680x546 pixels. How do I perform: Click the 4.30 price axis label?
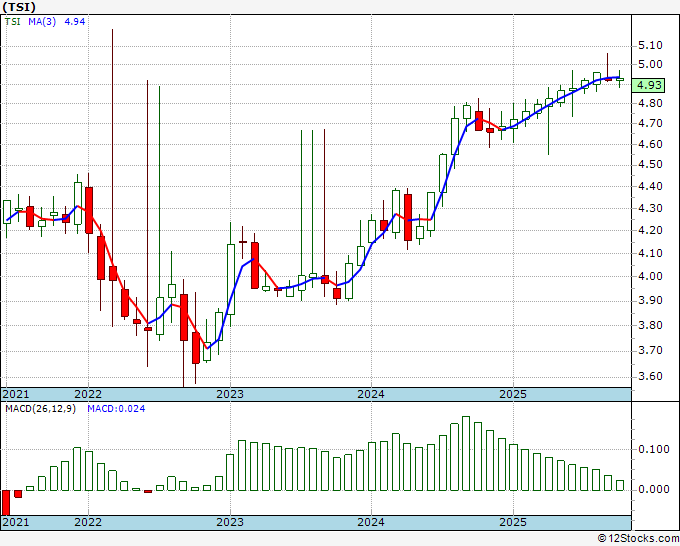650,209
